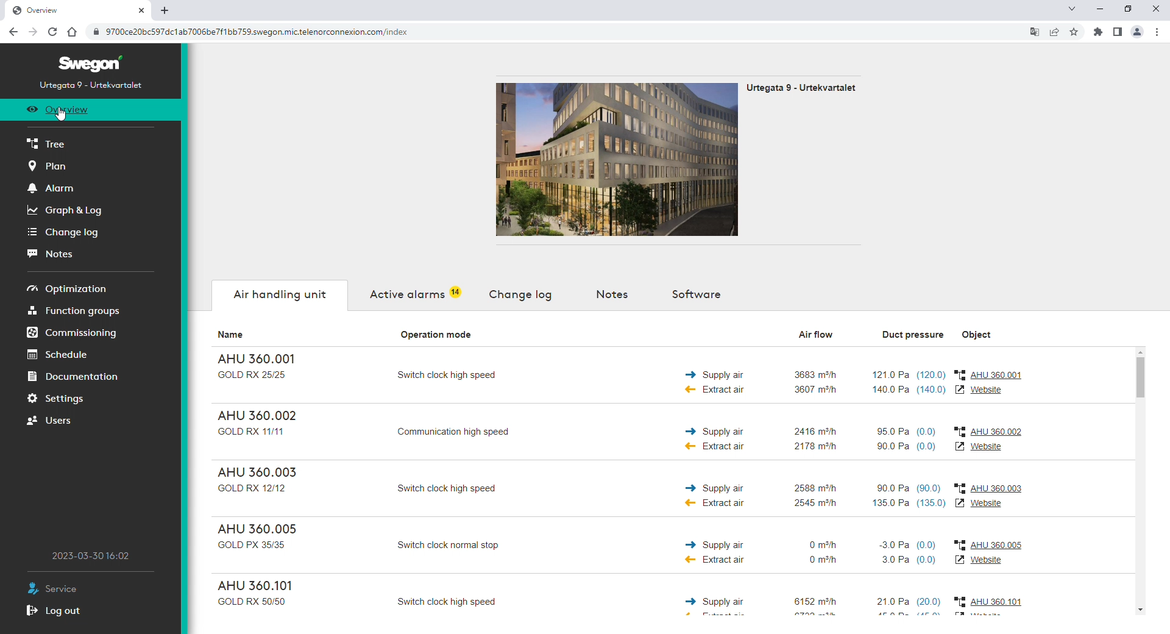Click the Log out door icon
Screen dimensions: 1170x634
[x=32, y=610]
